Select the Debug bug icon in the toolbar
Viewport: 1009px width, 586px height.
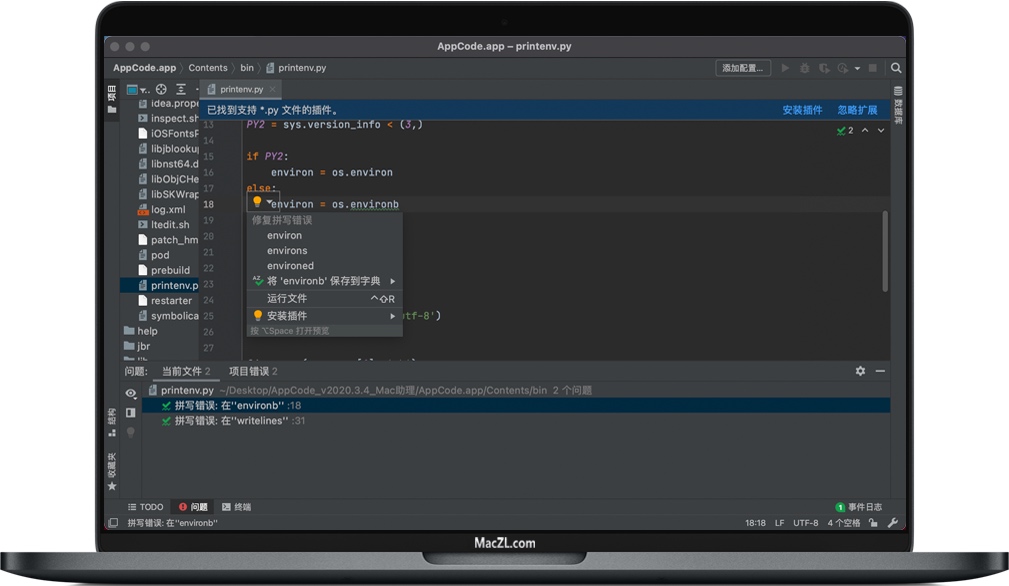tap(805, 68)
